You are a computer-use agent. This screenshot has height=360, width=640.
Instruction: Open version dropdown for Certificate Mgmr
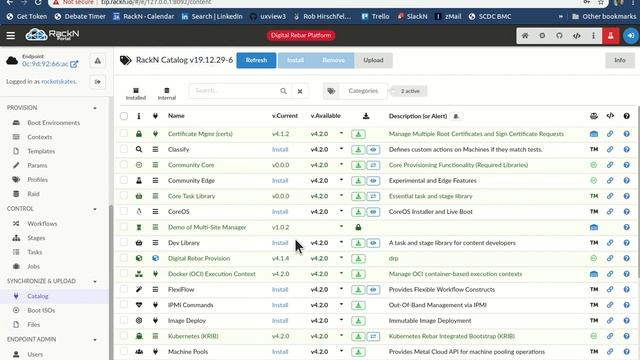pyautogui.click(x=341, y=133)
